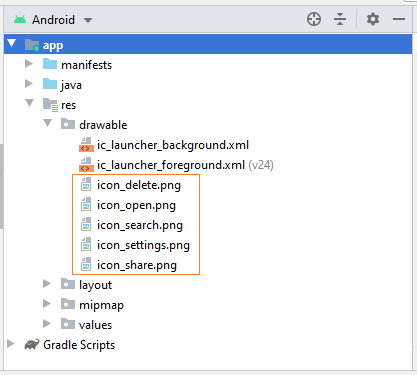Click the res folder icon
Screen dimensions: 417x375
[50, 105]
